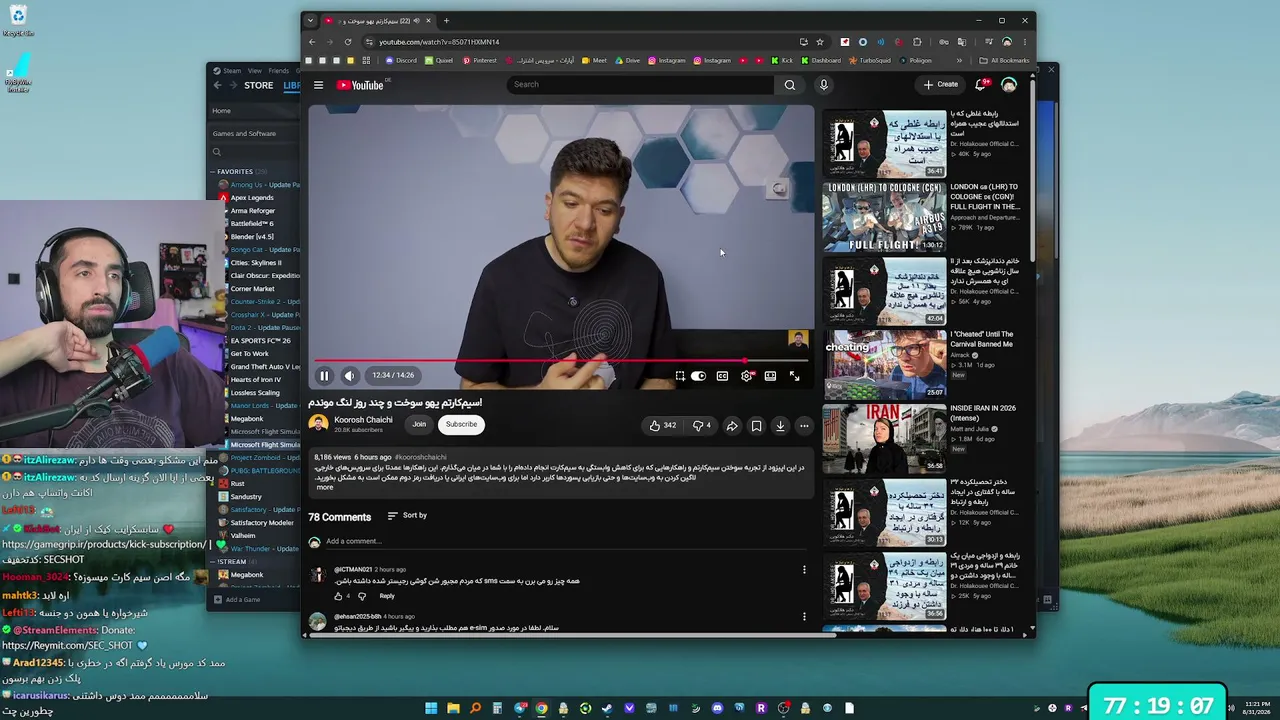
Task: Toggle the autoplay switch in the player
Action: (698, 376)
